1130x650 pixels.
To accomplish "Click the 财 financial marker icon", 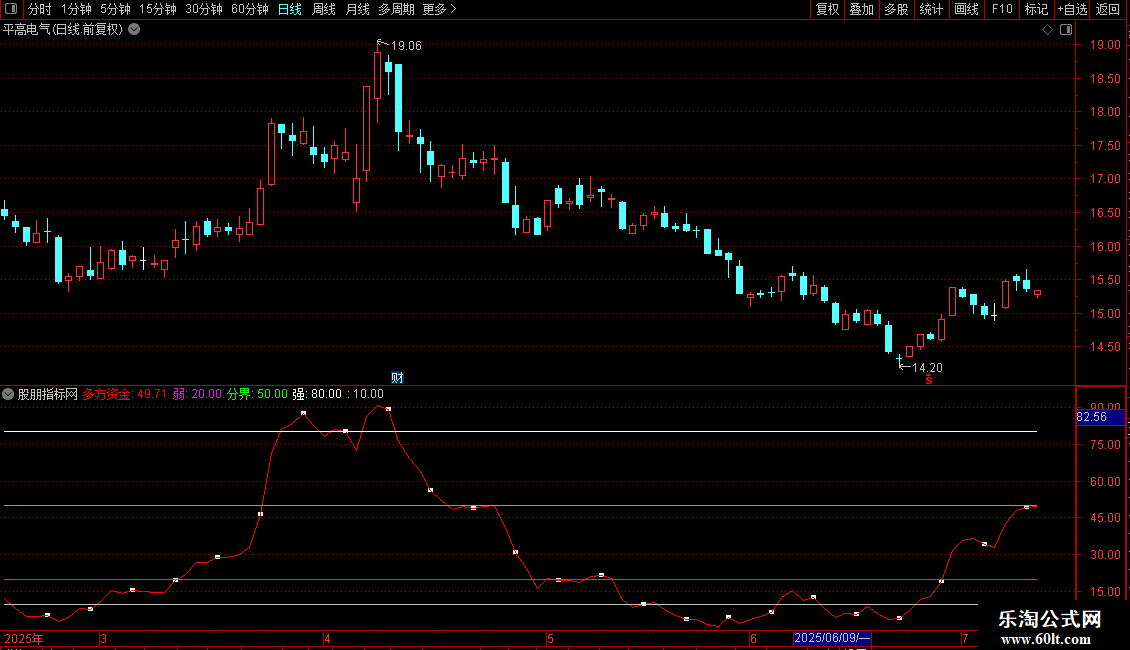I will 397,378.
